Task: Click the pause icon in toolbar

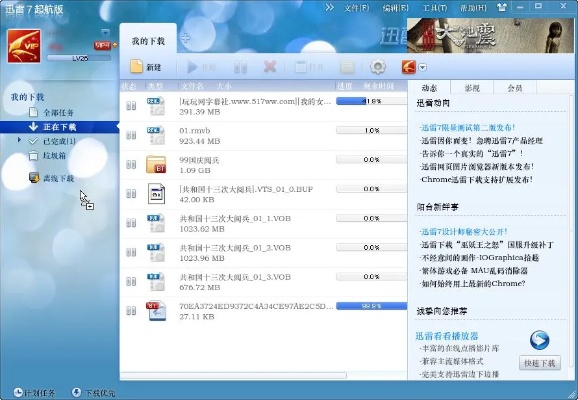Action: (x=240, y=67)
